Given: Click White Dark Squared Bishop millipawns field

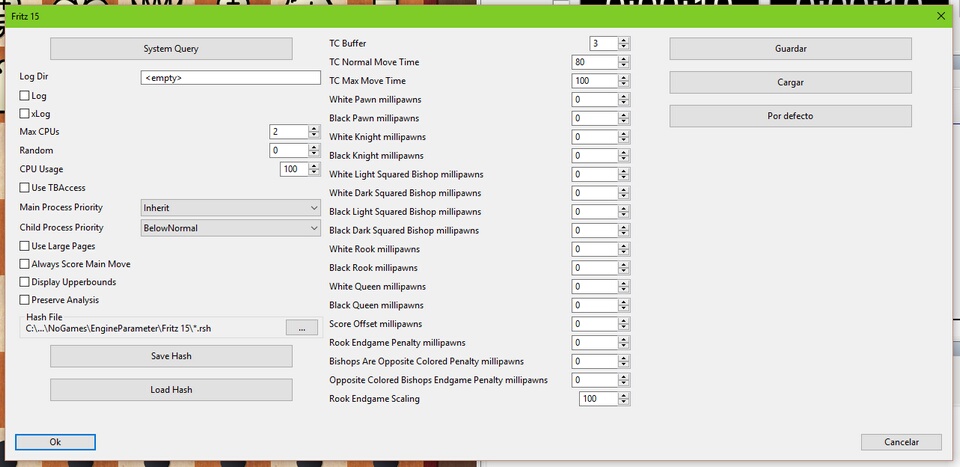Looking at the screenshot, I should click(x=594, y=193).
